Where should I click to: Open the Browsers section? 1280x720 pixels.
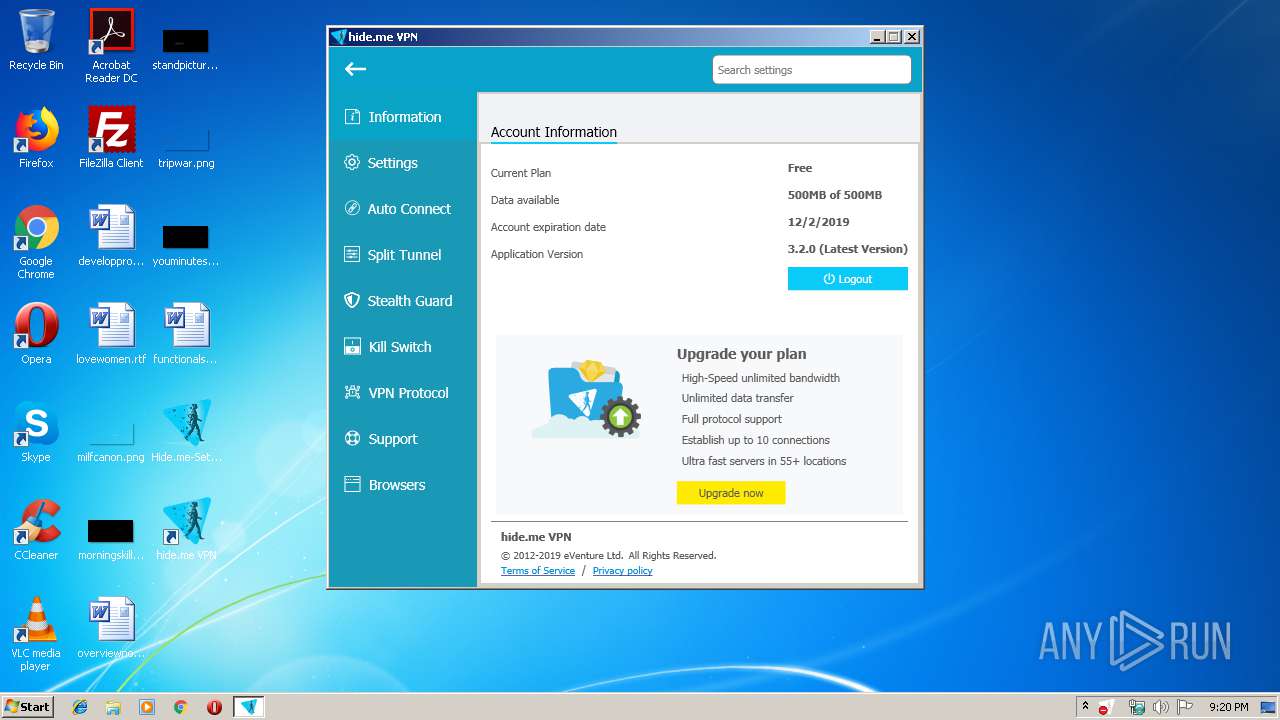403,485
